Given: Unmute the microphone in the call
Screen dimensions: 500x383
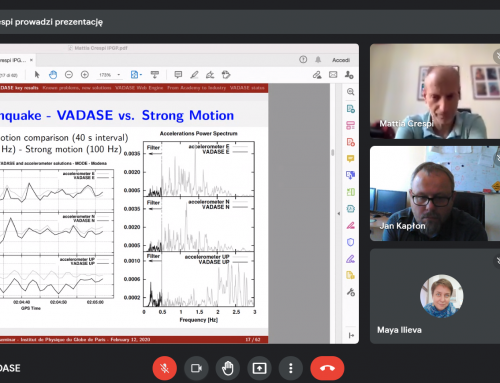Looking at the screenshot, I should tap(165, 368).
